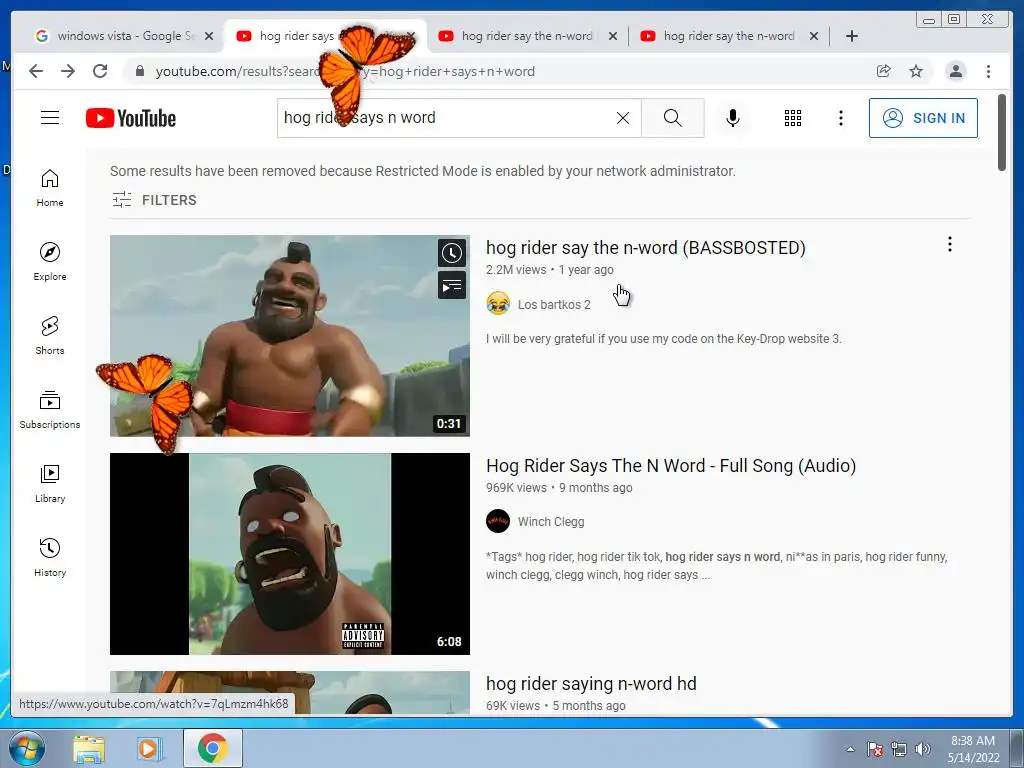Open Windows Media Player from taskbar

(148, 749)
